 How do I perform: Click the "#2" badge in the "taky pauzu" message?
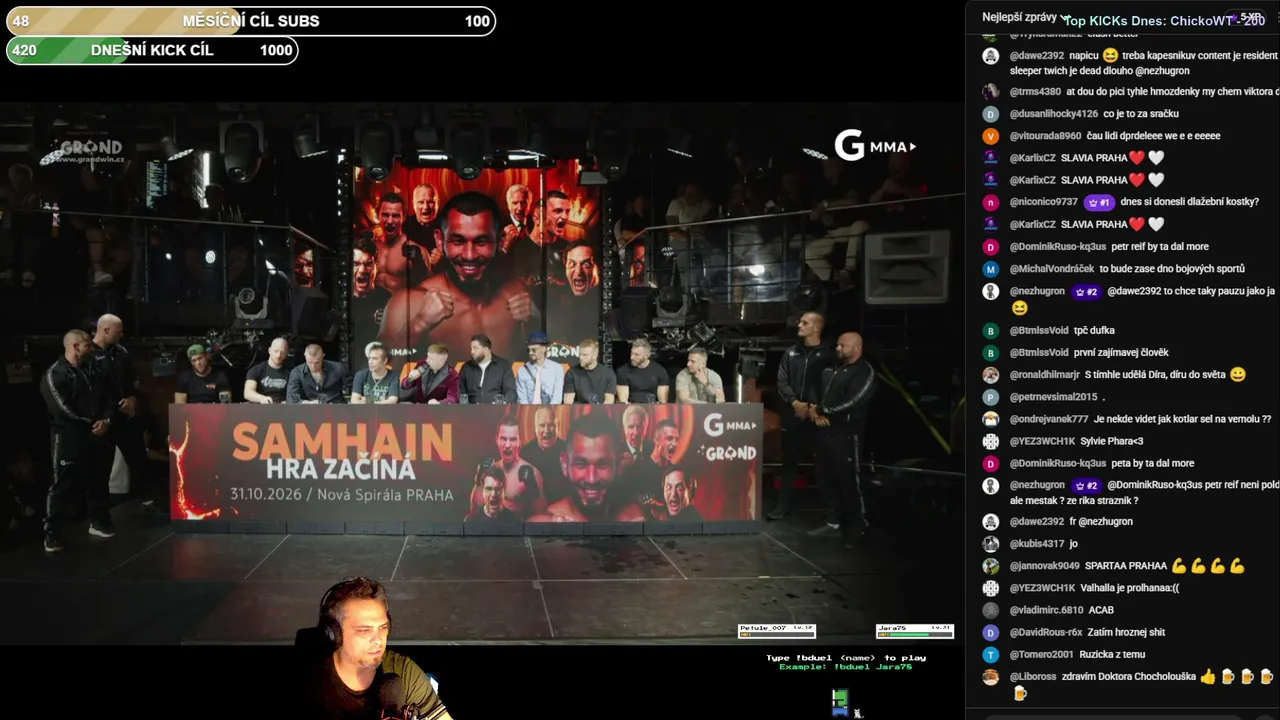pos(1086,292)
